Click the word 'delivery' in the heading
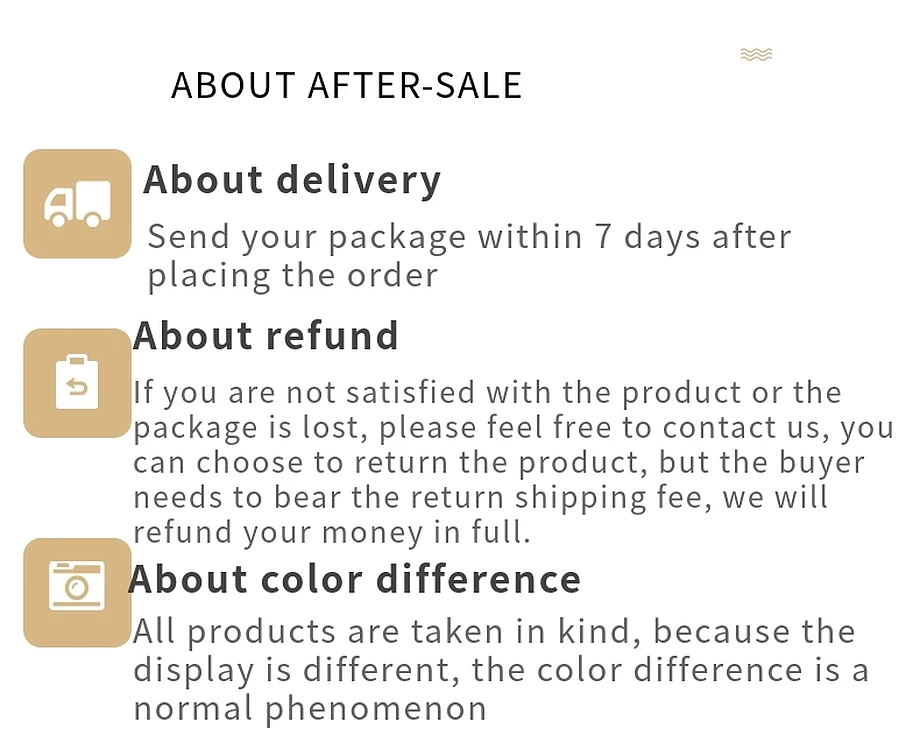 pos(358,181)
